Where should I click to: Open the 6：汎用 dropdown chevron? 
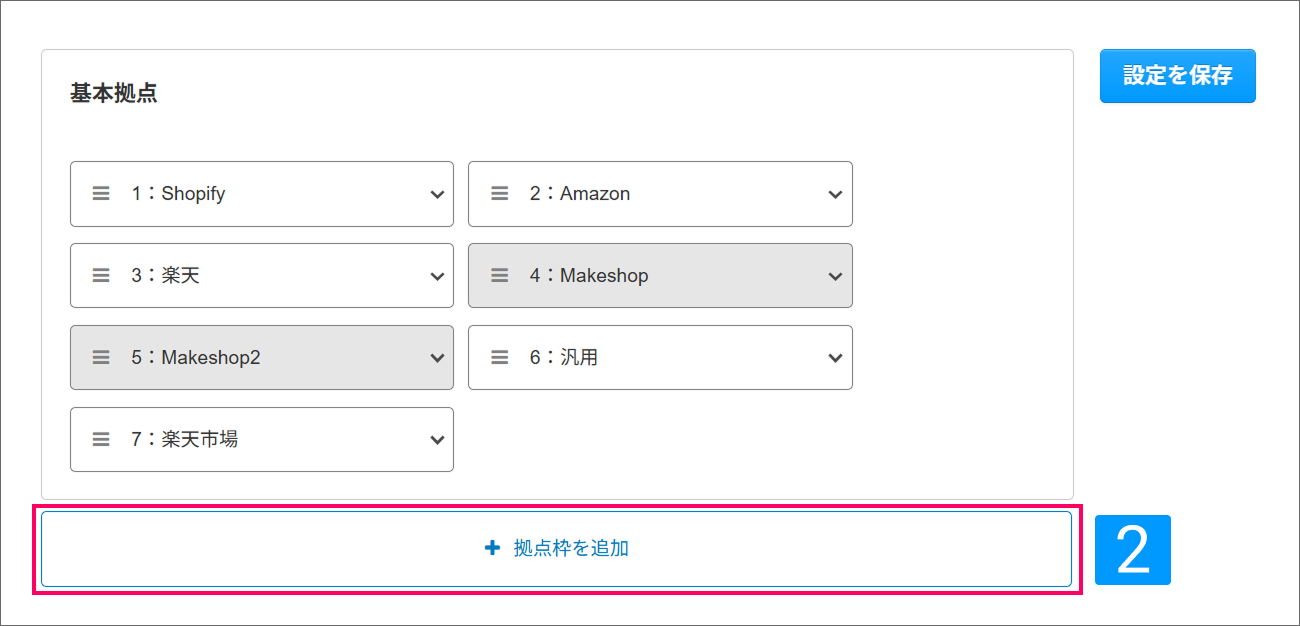836,359
